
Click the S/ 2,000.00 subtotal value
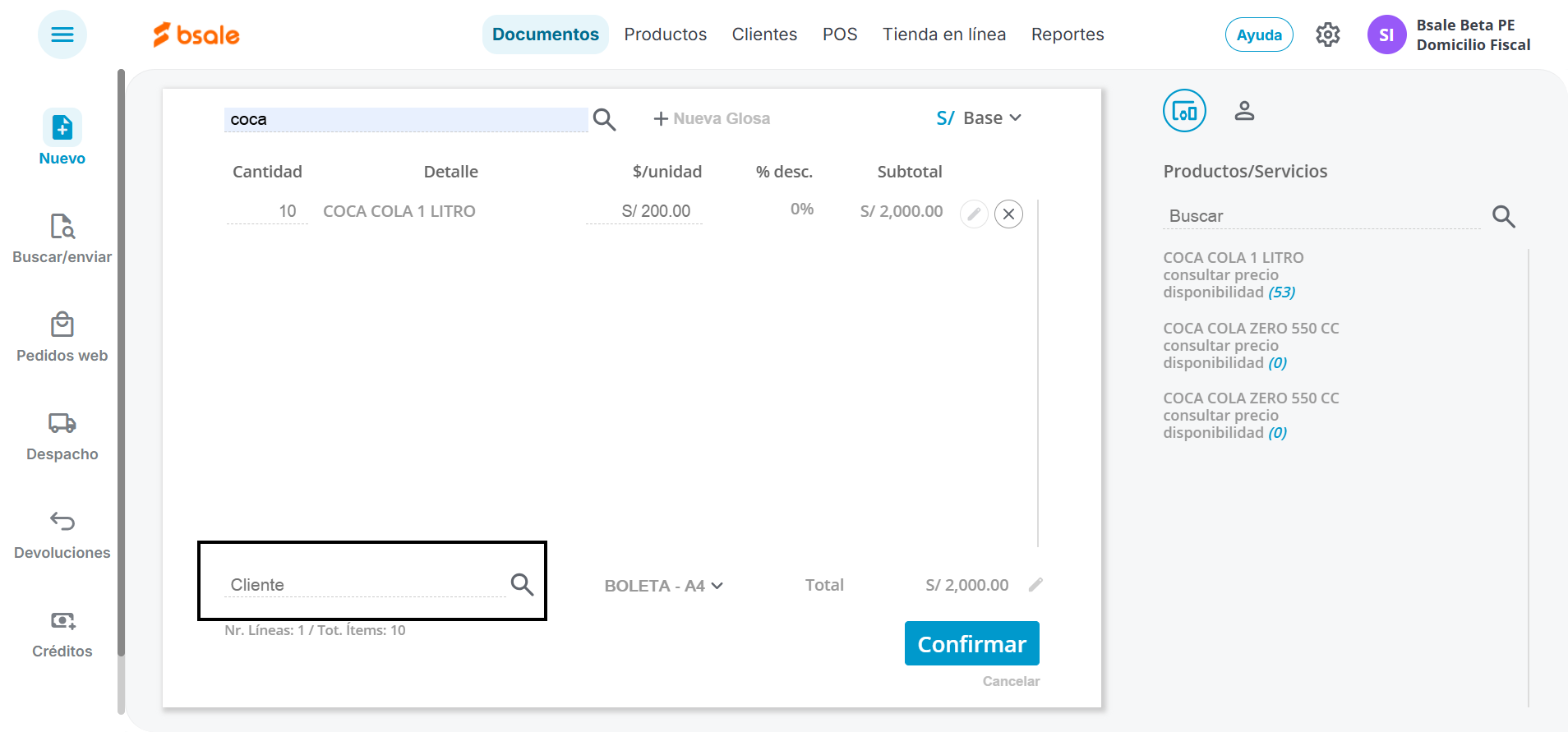point(902,211)
